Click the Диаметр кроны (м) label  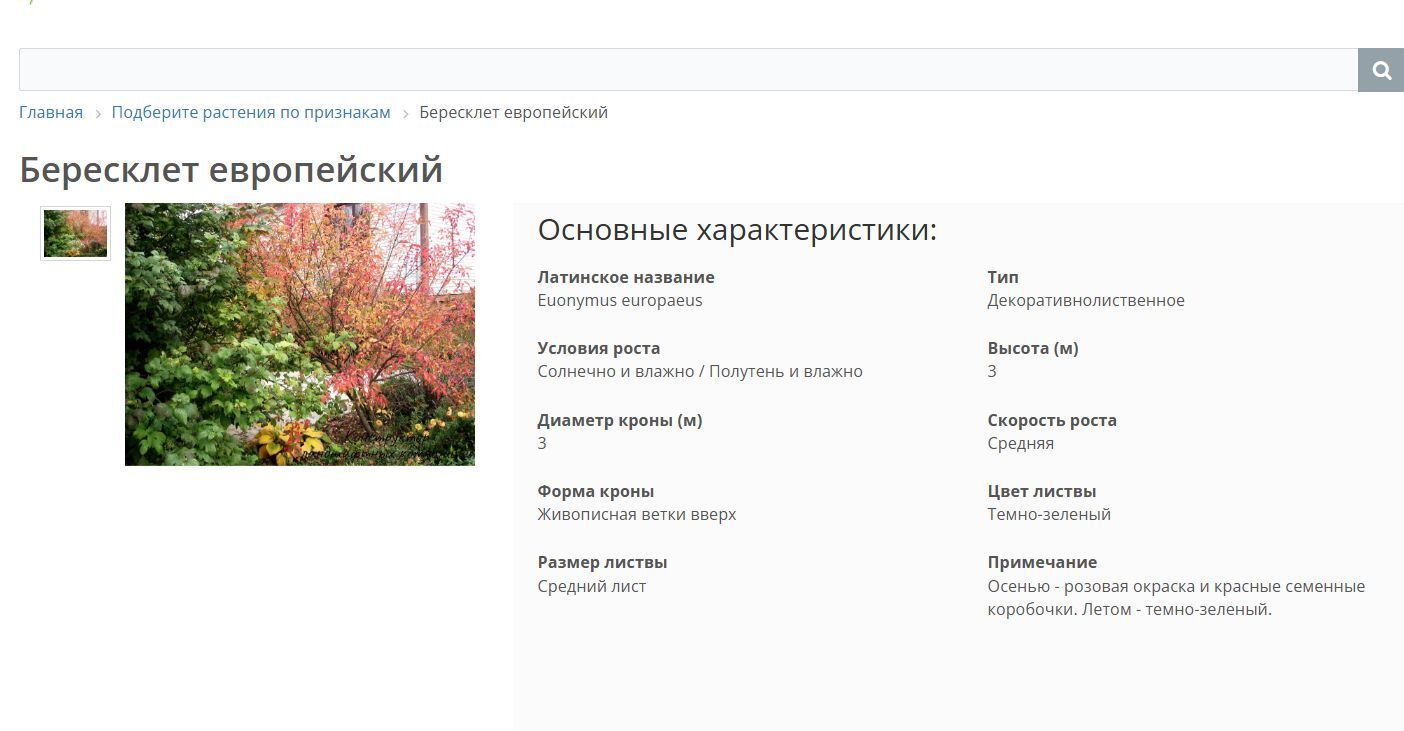[620, 420]
